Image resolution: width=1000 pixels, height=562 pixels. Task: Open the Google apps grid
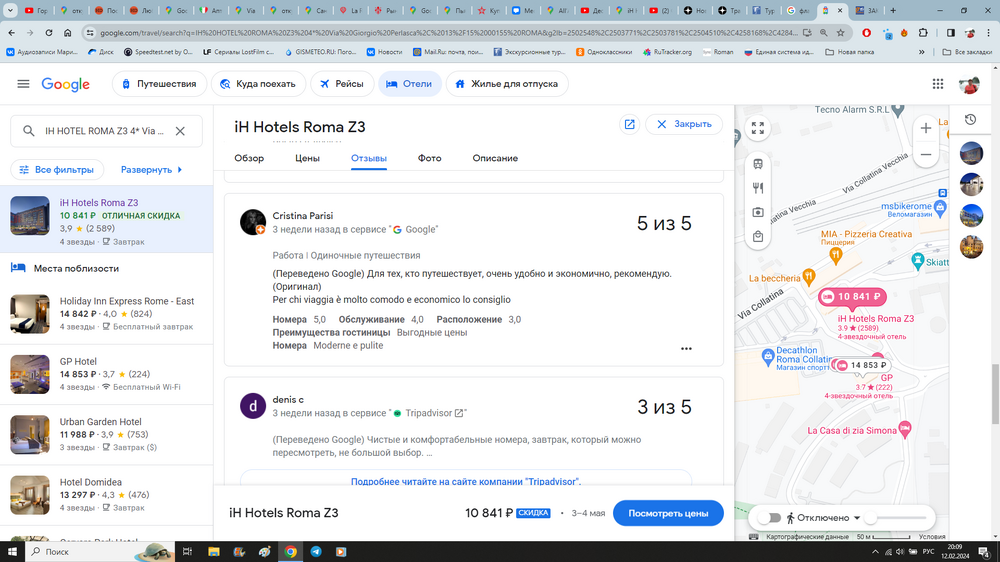tap(938, 84)
